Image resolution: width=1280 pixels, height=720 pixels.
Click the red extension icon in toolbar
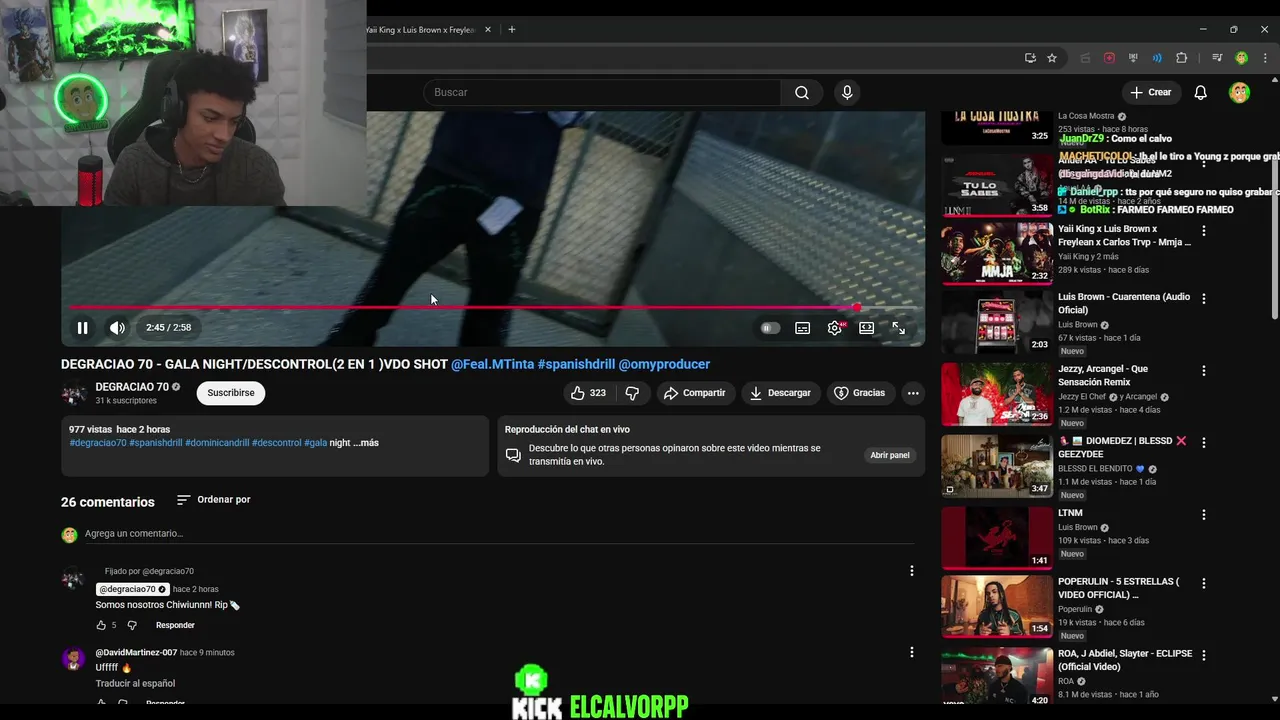point(1109,58)
